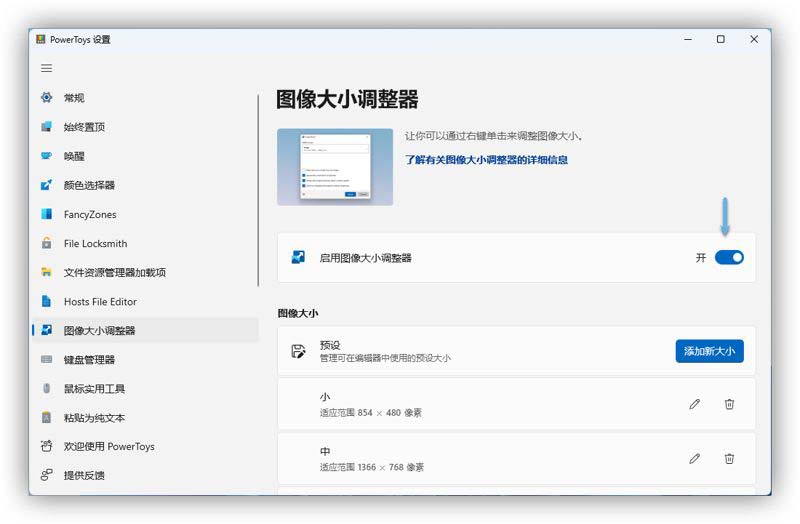Delete the 中 size preset
Screen dimensions: 800x524
click(x=729, y=458)
